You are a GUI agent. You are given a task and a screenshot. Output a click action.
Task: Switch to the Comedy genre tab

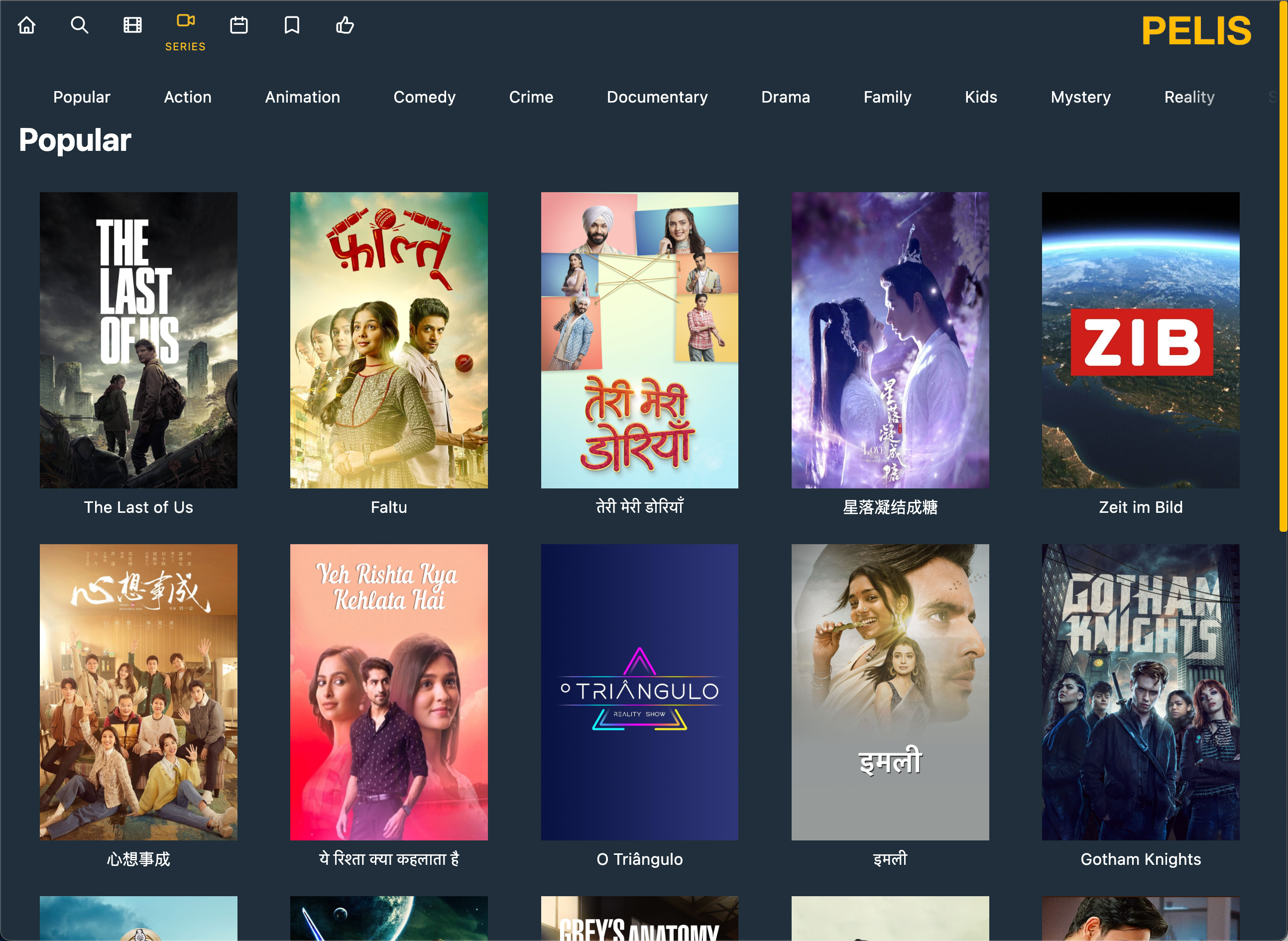pos(424,97)
